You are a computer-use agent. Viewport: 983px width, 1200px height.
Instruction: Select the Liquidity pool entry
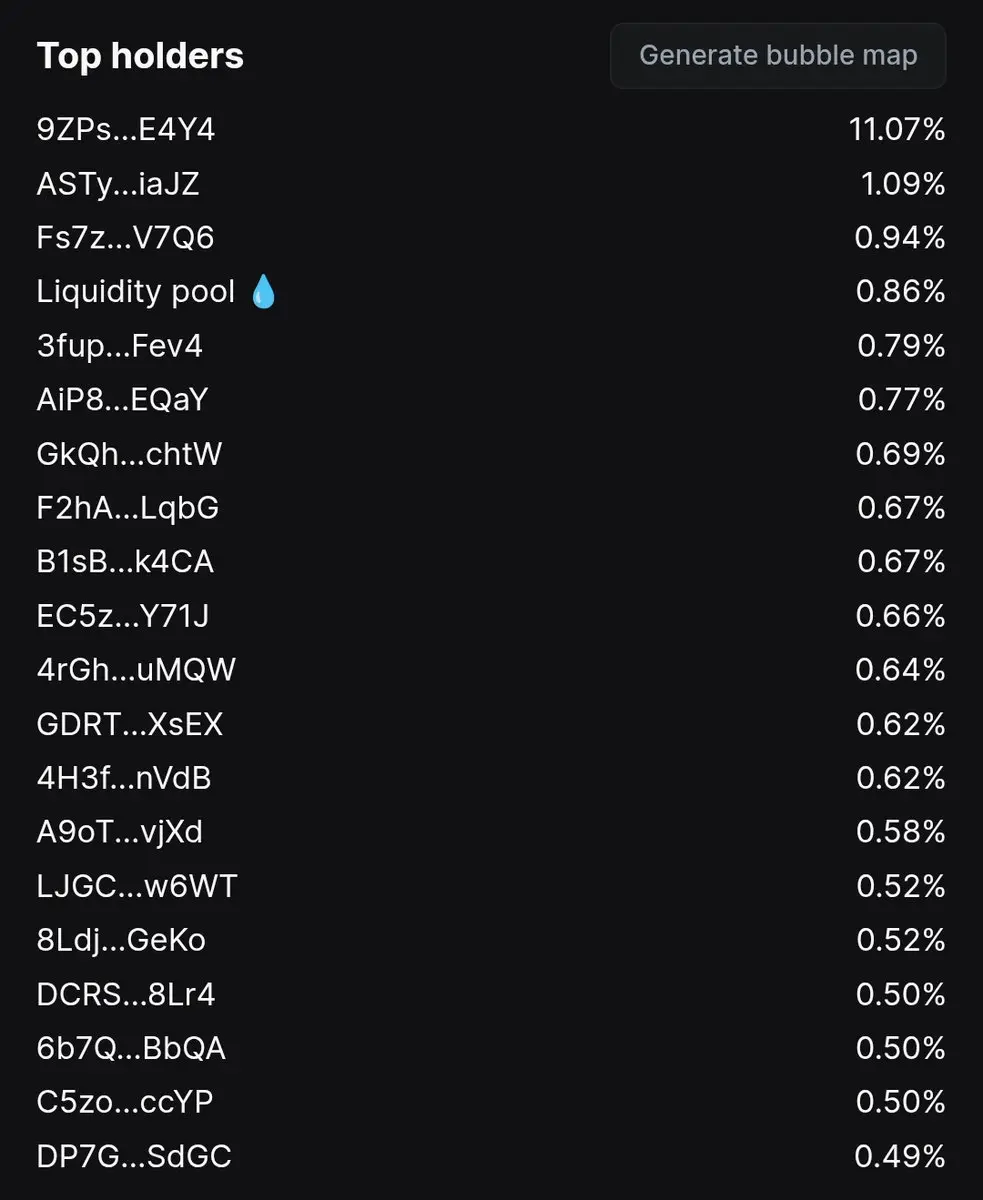pyautogui.click(x=136, y=292)
